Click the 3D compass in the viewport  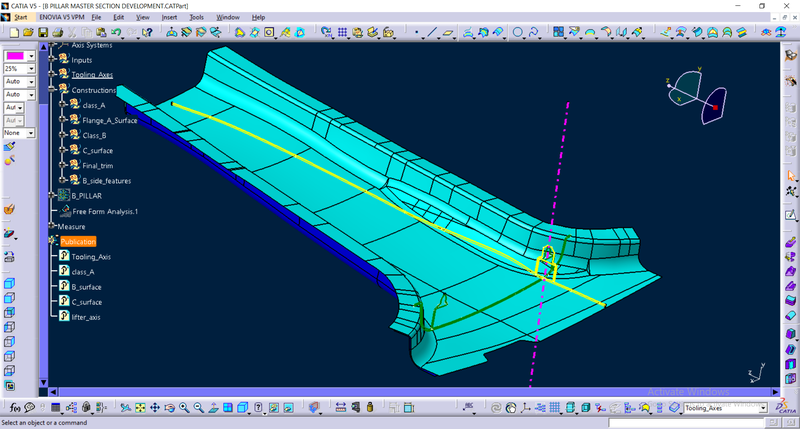tap(697, 96)
